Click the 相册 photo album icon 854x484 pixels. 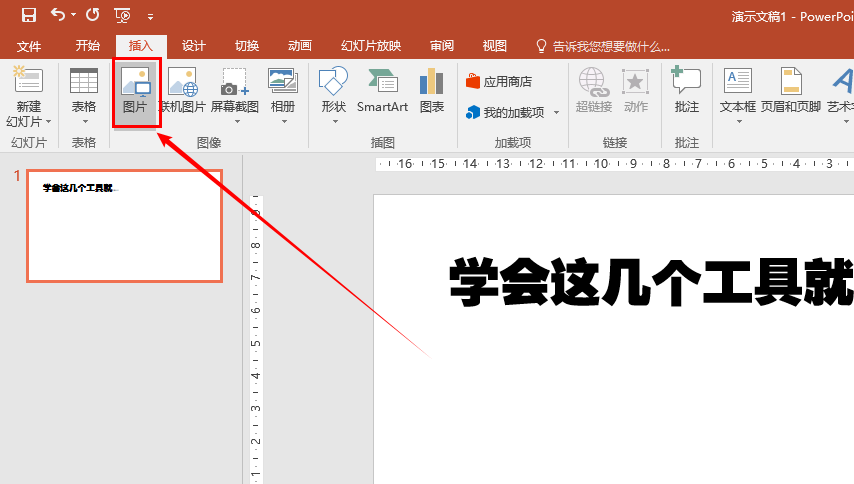[283, 81]
